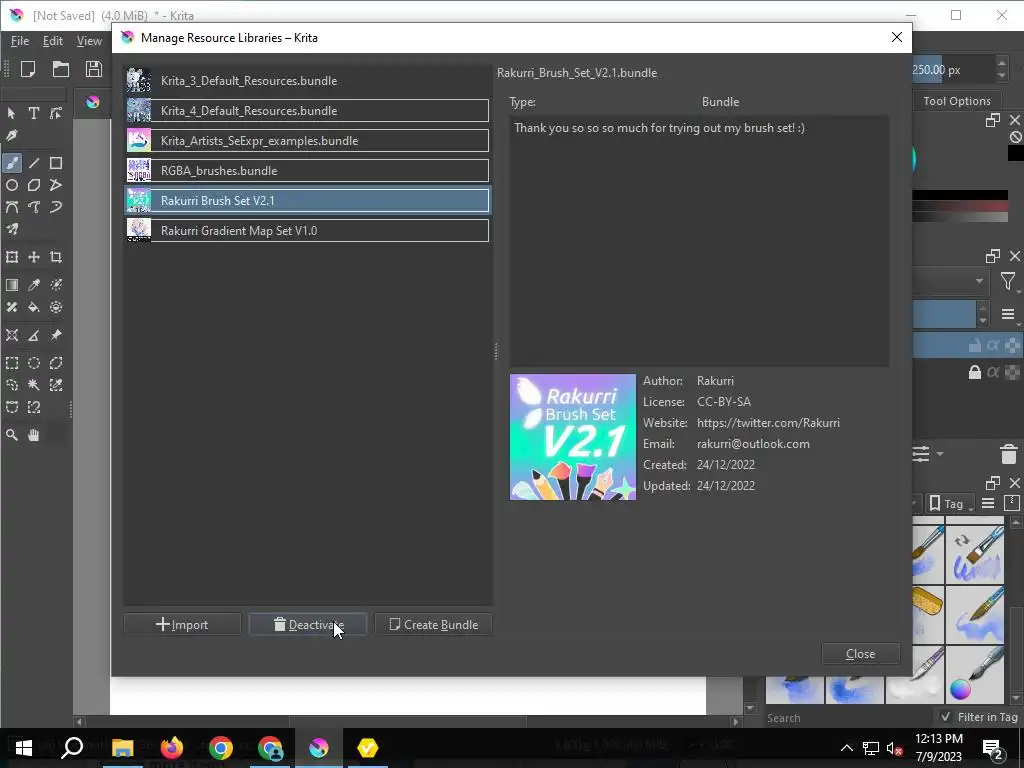
Task: Click the Import button
Action: point(182,624)
